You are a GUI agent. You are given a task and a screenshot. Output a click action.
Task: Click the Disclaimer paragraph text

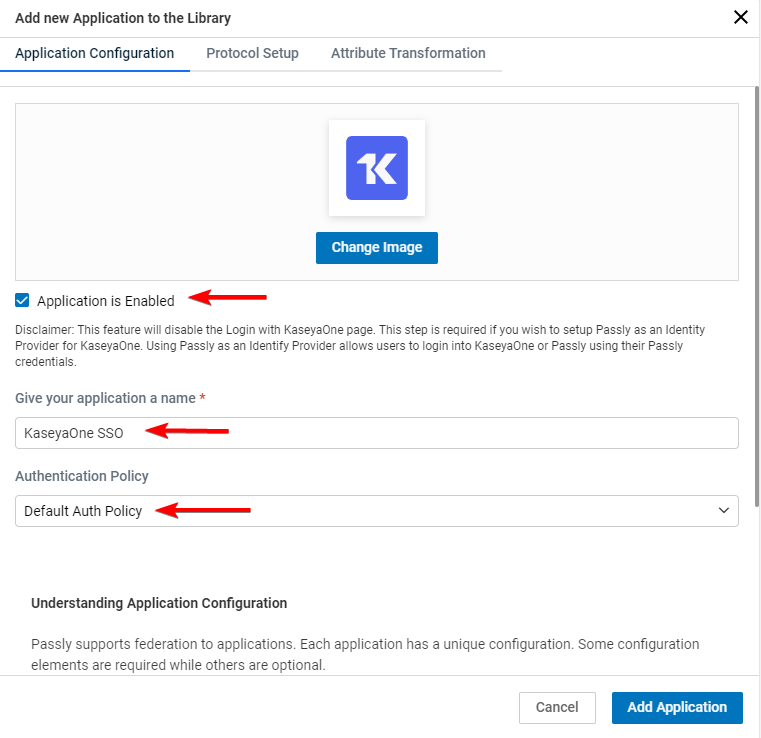click(x=360, y=345)
